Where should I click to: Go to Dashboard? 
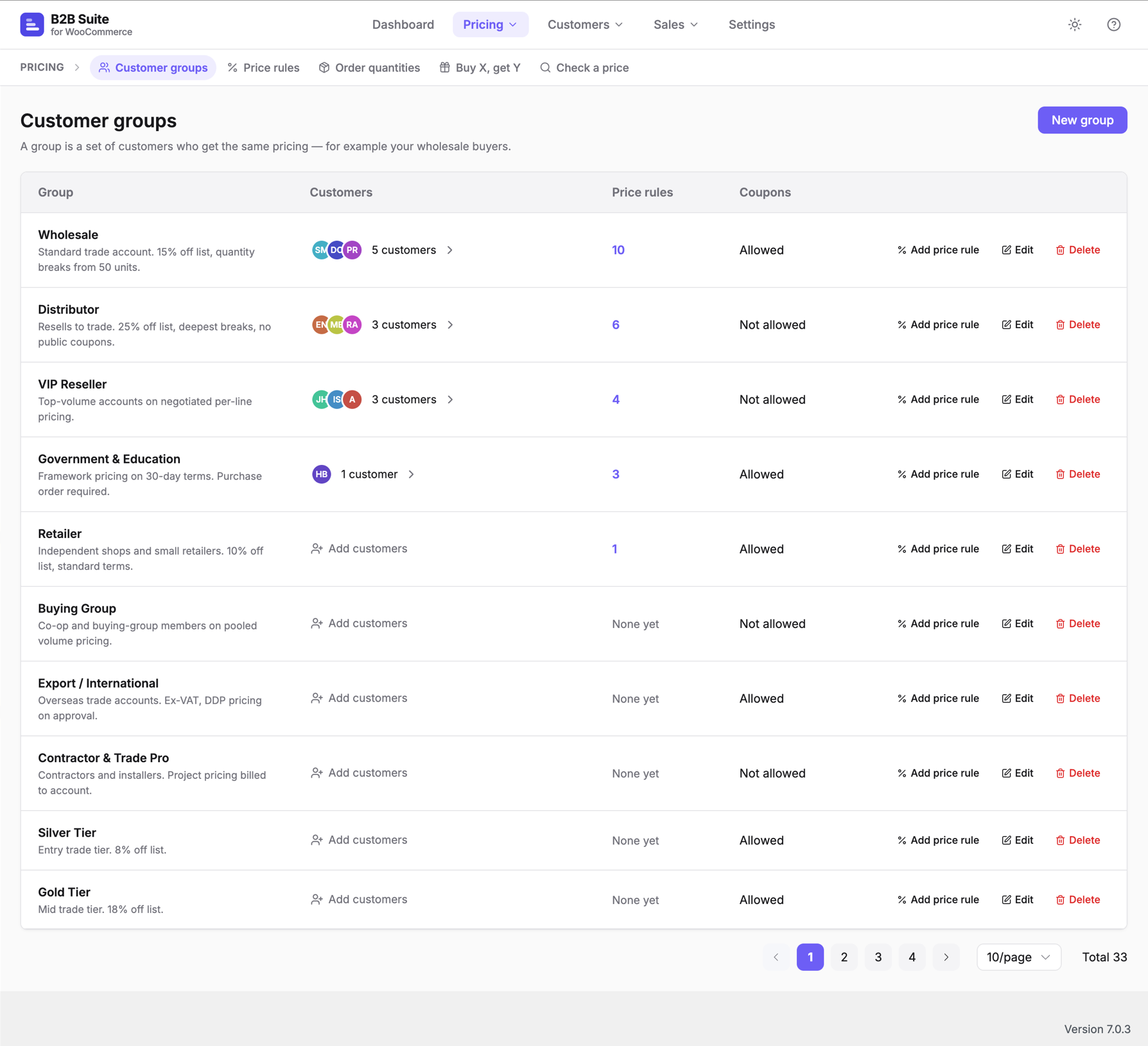403,24
